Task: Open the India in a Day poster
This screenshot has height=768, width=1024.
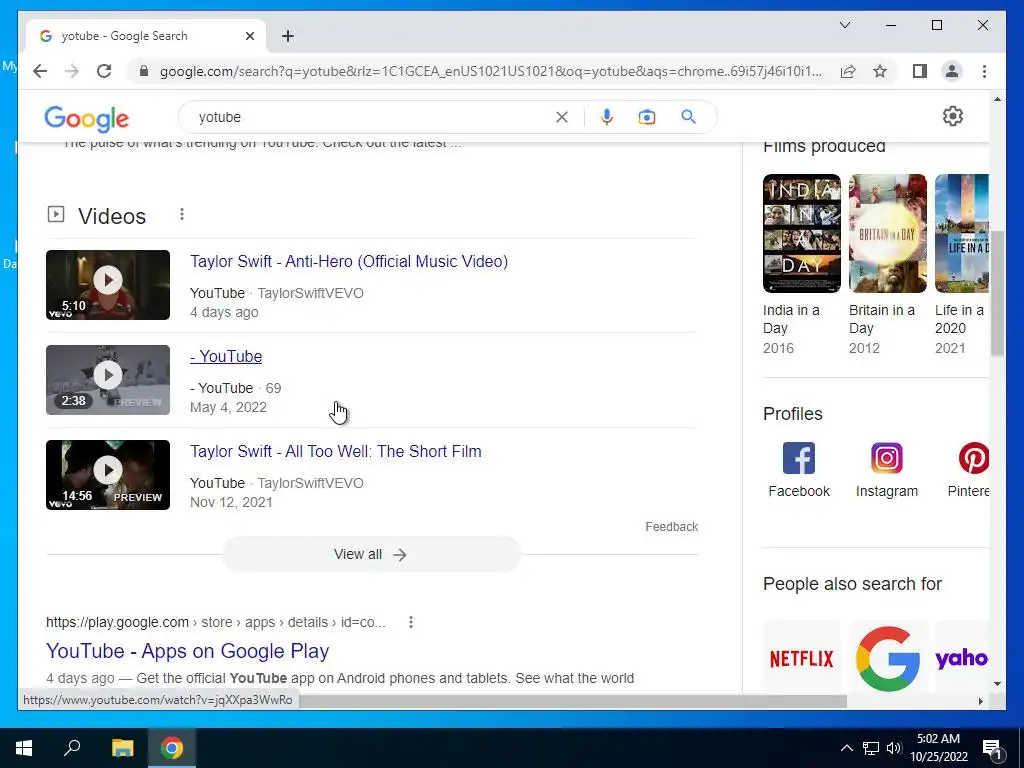Action: tap(802, 233)
